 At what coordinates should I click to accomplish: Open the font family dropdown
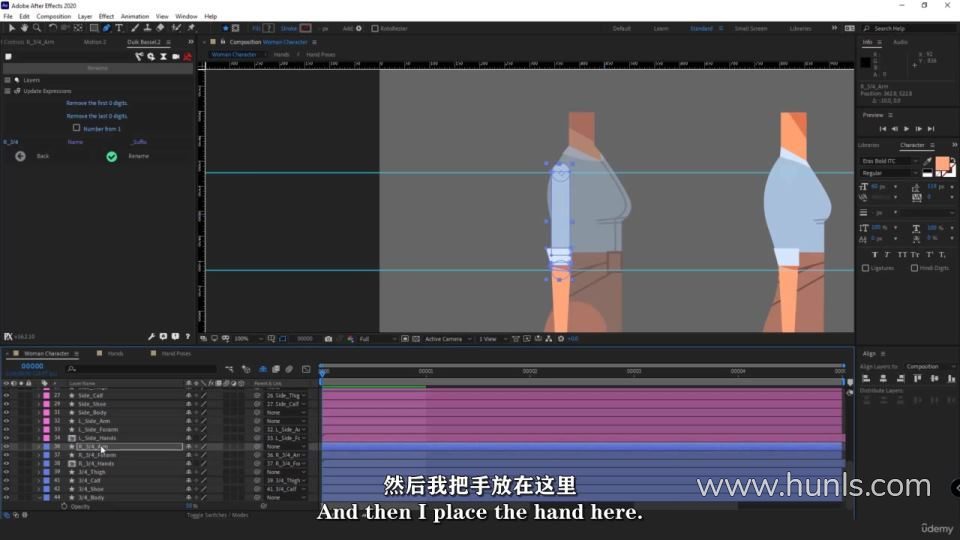(x=890, y=161)
